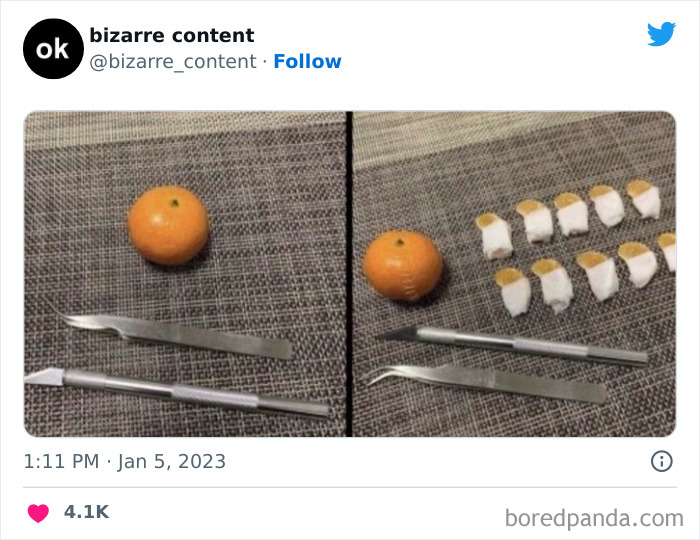Image resolution: width=700 pixels, height=540 pixels.
Task: Open the right photo of peeled segments
Action: [x=514, y=274]
